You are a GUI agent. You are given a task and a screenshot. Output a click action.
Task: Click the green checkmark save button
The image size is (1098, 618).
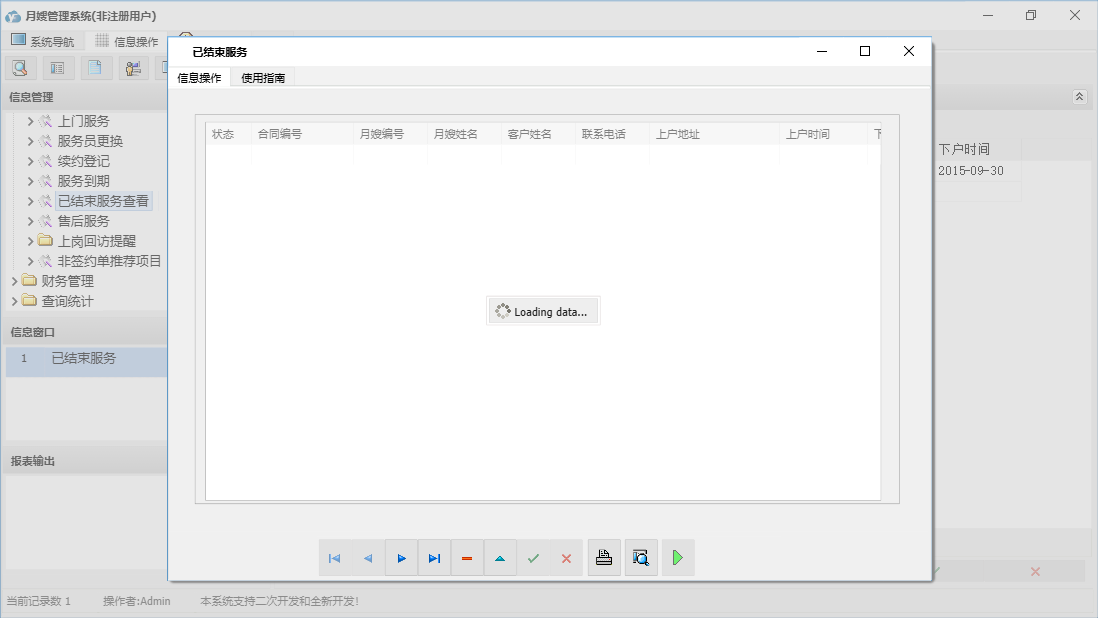(533, 558)
